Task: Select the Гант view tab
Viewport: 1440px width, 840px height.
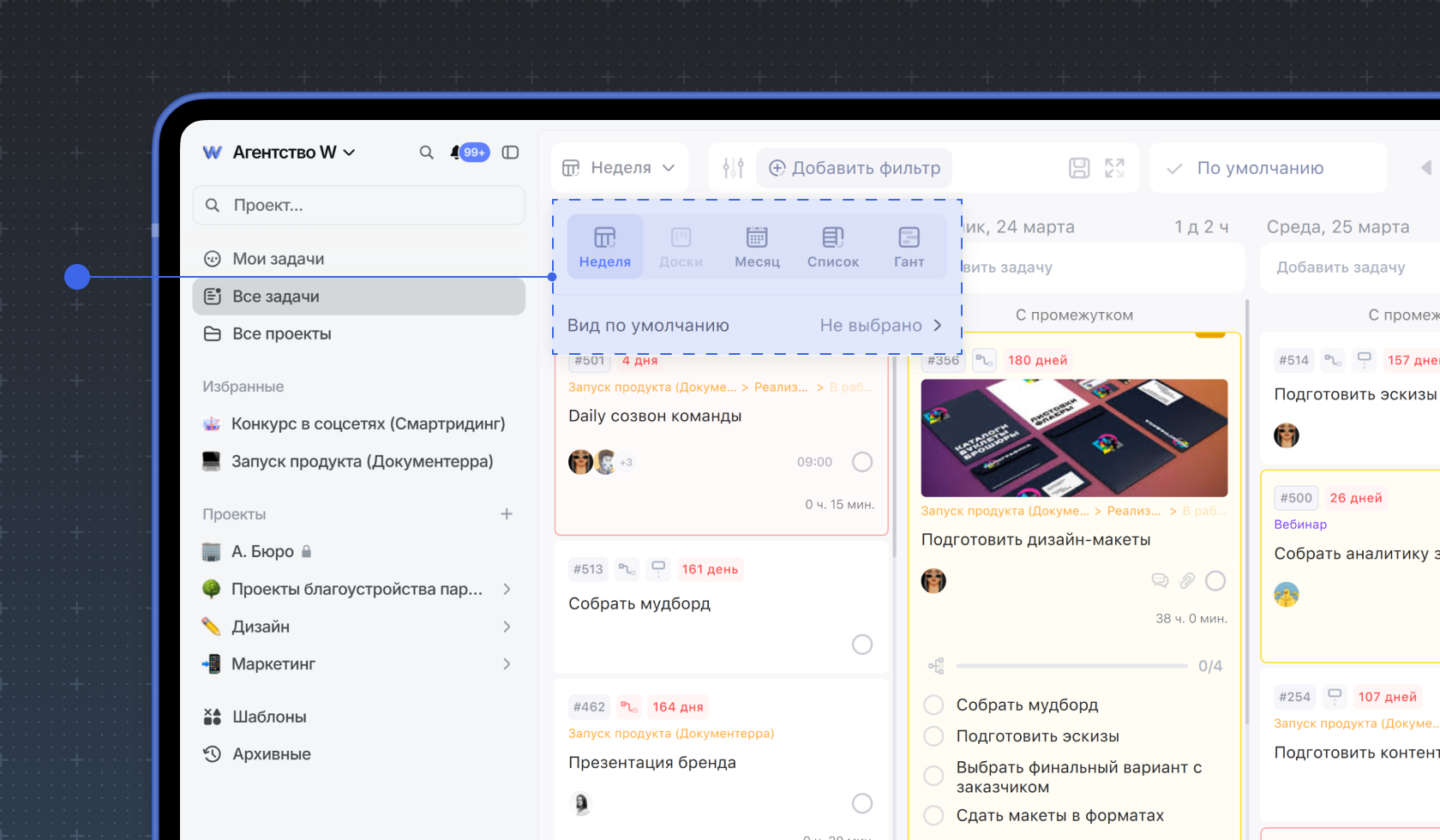Action: click(x=909, y=247)
